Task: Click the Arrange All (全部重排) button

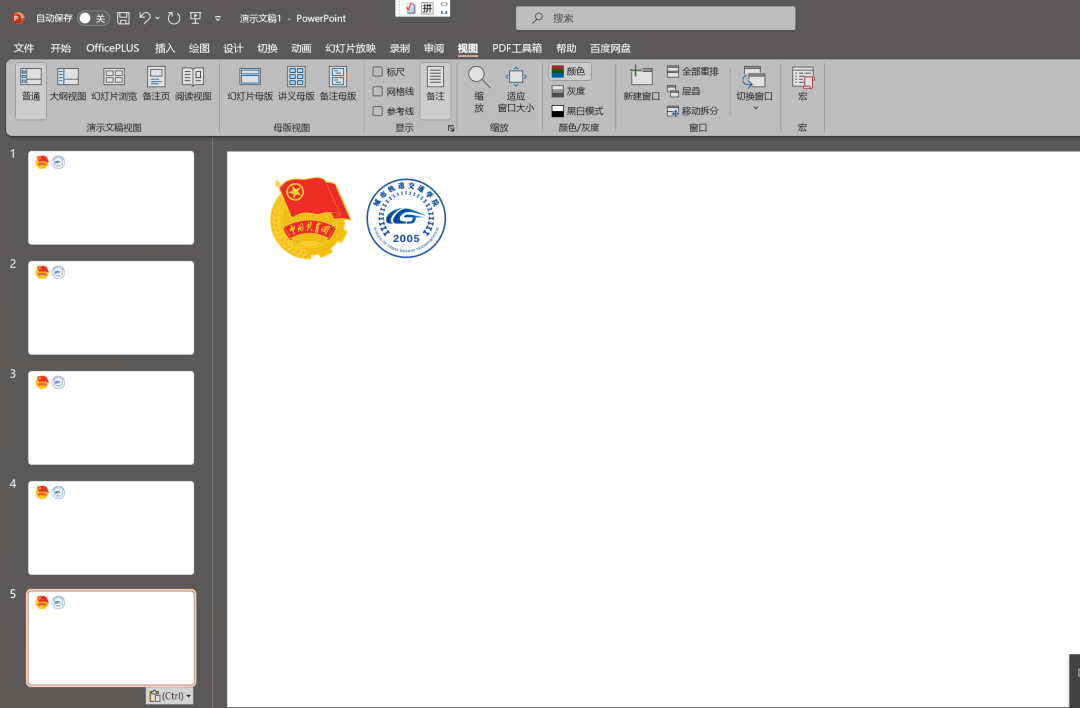Action: pyautogui.click(x=692, y=72)
